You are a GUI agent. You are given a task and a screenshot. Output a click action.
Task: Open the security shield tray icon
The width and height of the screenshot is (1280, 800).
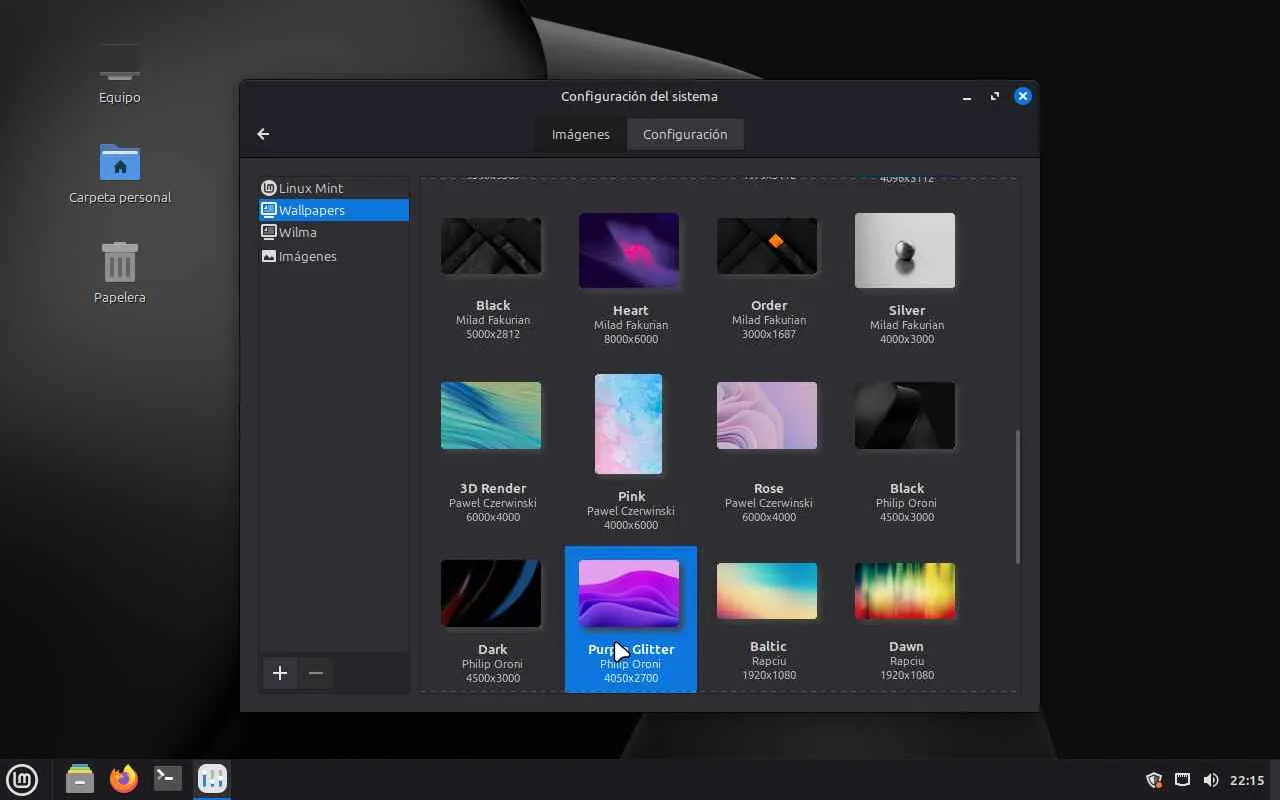(1154, 780)
